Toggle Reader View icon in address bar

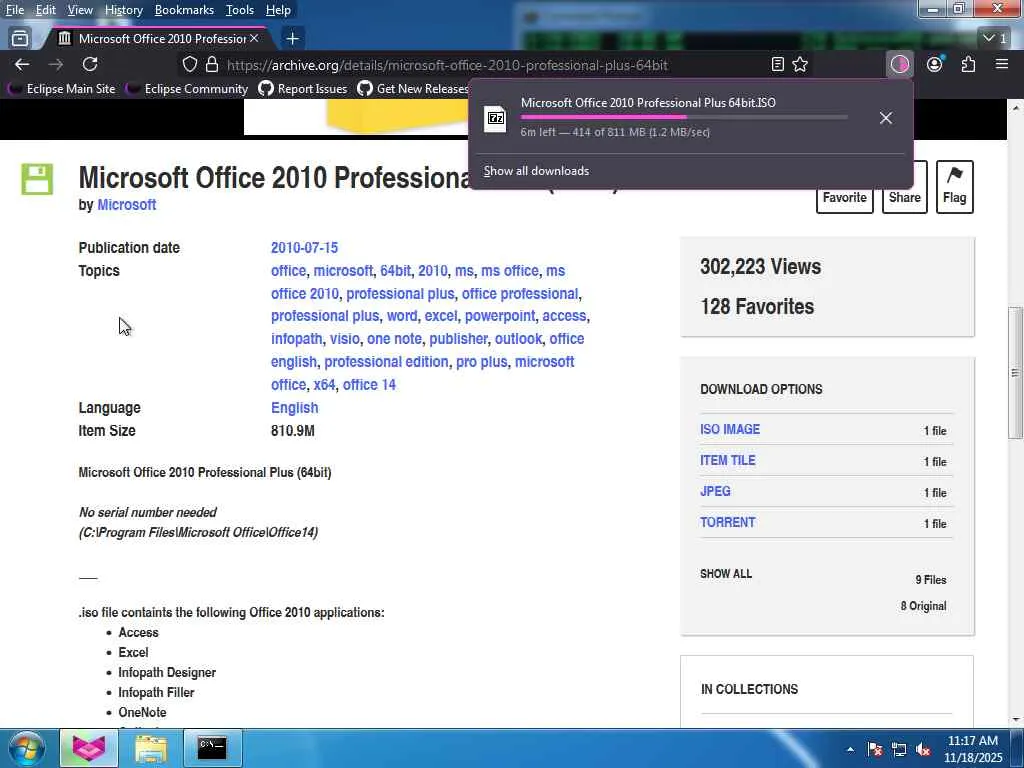coord(777,64)
